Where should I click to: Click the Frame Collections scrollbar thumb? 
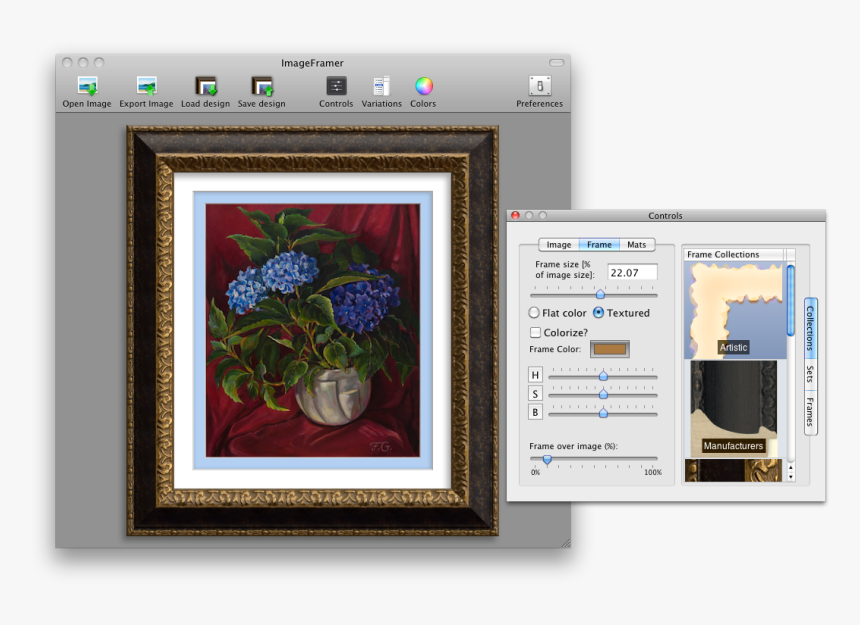coord(791,300)
